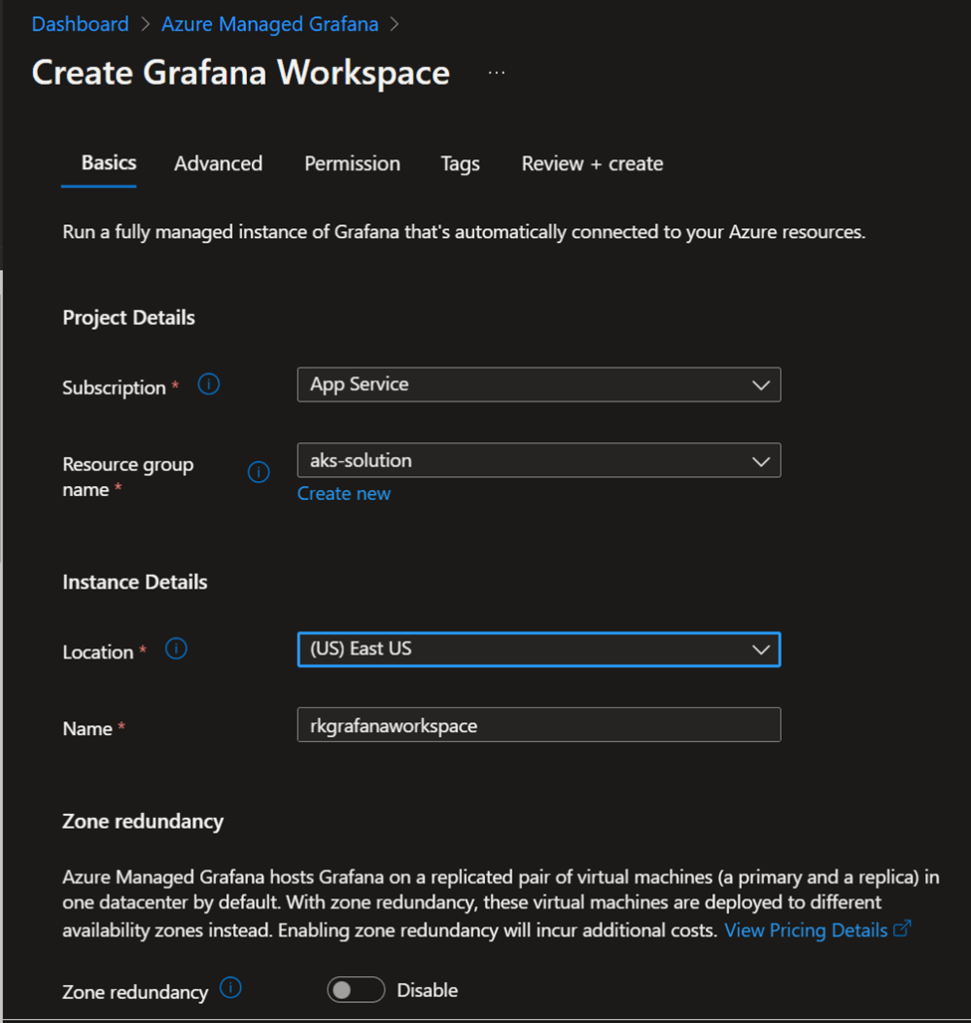Select the Review + create tab

pos(592,164)
